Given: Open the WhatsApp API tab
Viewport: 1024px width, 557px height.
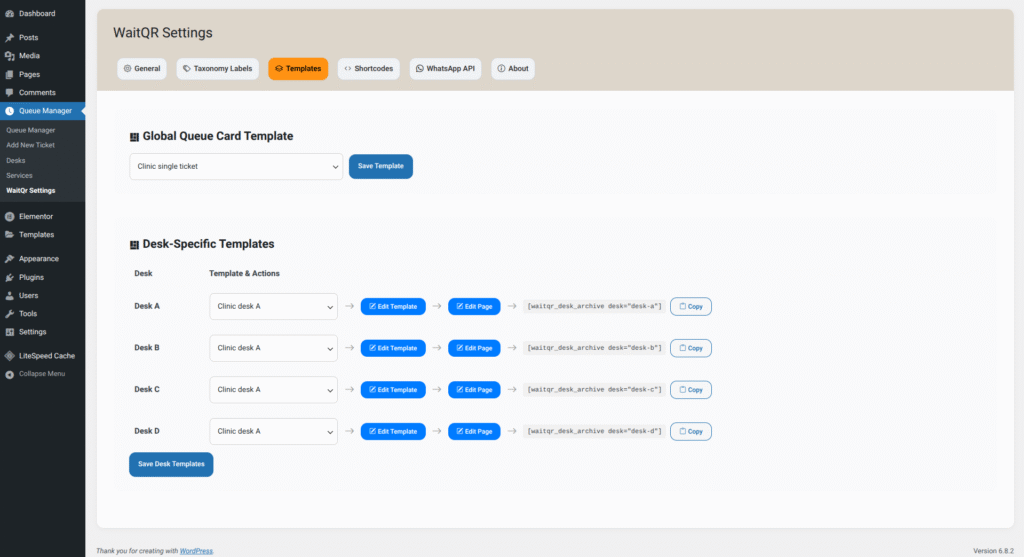Looking at the screenshot, I should pyautogui.click(x=445, y=69).
